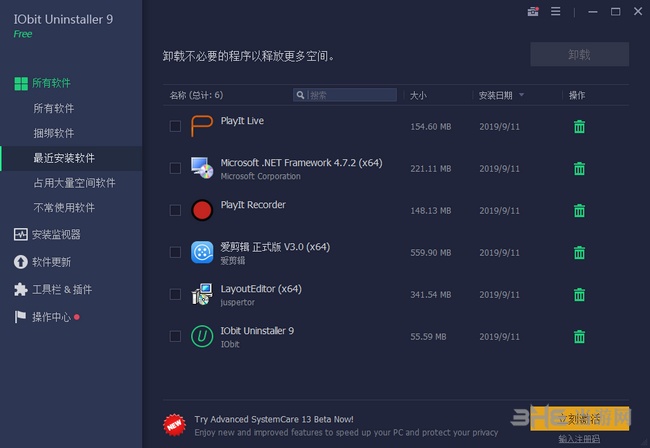This screenshot has width=650, height=448.
Task: Select 所有软件 sub-item in sidebar
Action: (53, 109)
